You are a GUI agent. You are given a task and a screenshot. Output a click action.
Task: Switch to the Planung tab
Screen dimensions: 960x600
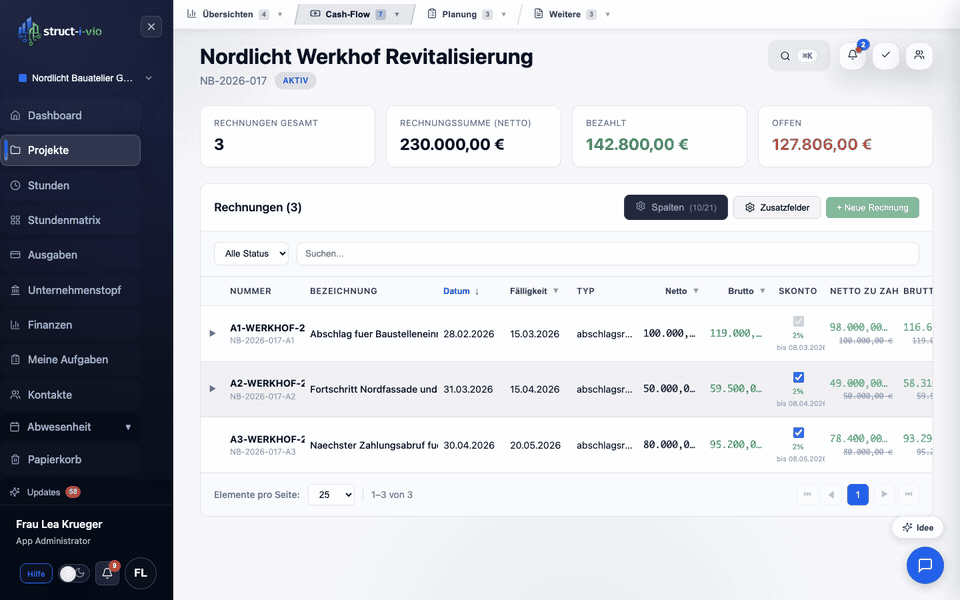(458, 14)
